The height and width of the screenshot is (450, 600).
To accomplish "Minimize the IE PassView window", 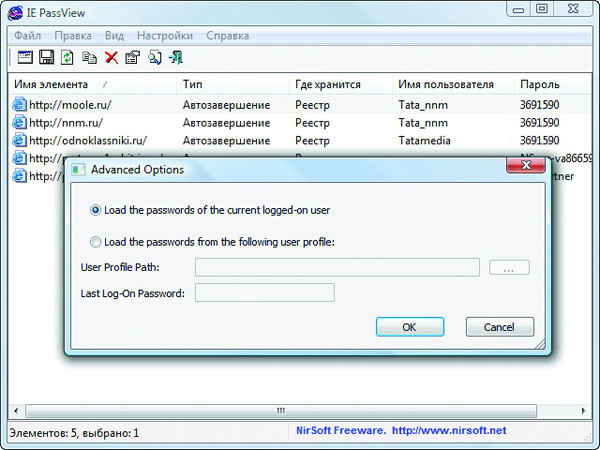I will pyautogui.click(x=518, y=10).
